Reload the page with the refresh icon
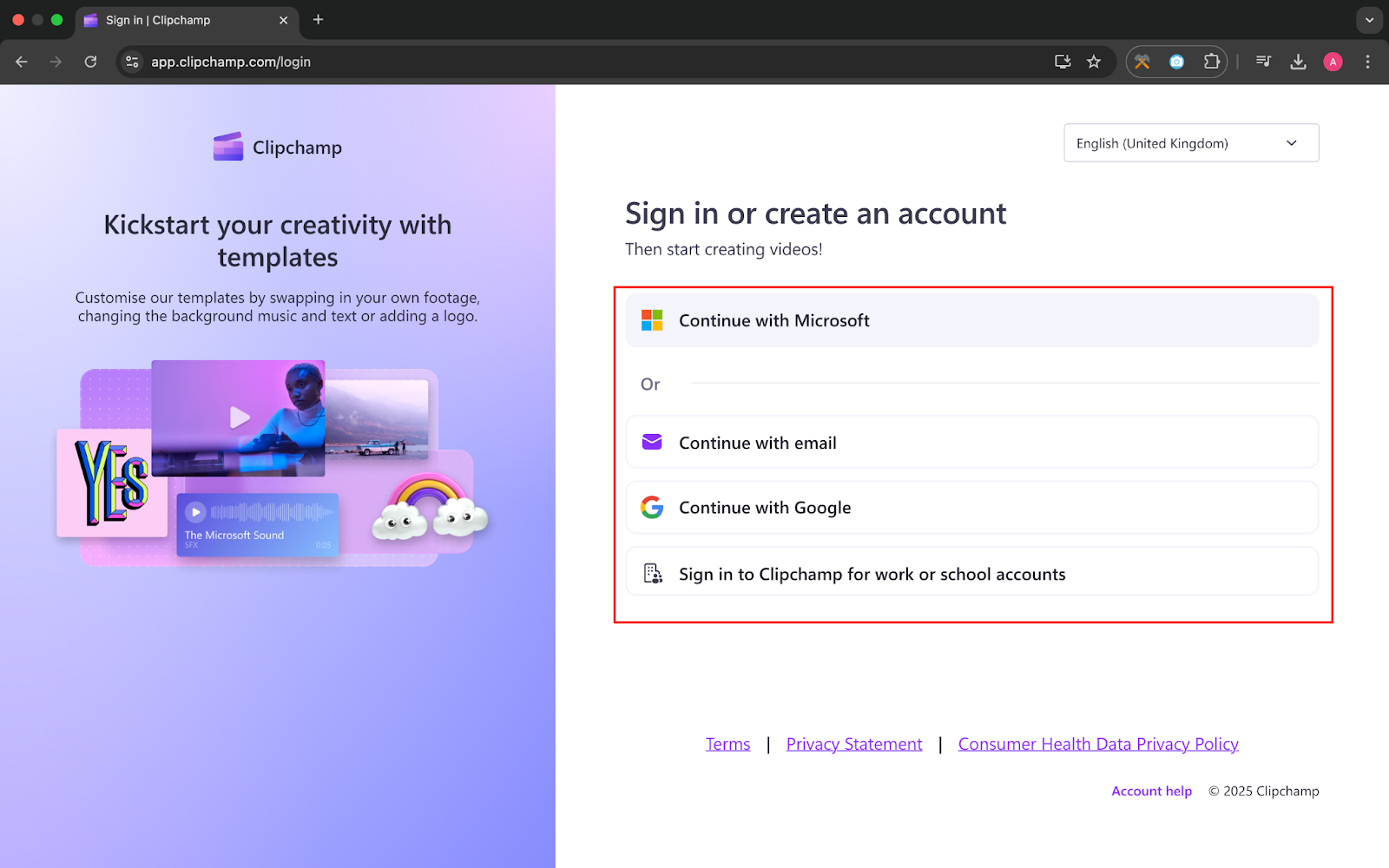The height and width of the screenshot is (868, 1389). [90, 62]
